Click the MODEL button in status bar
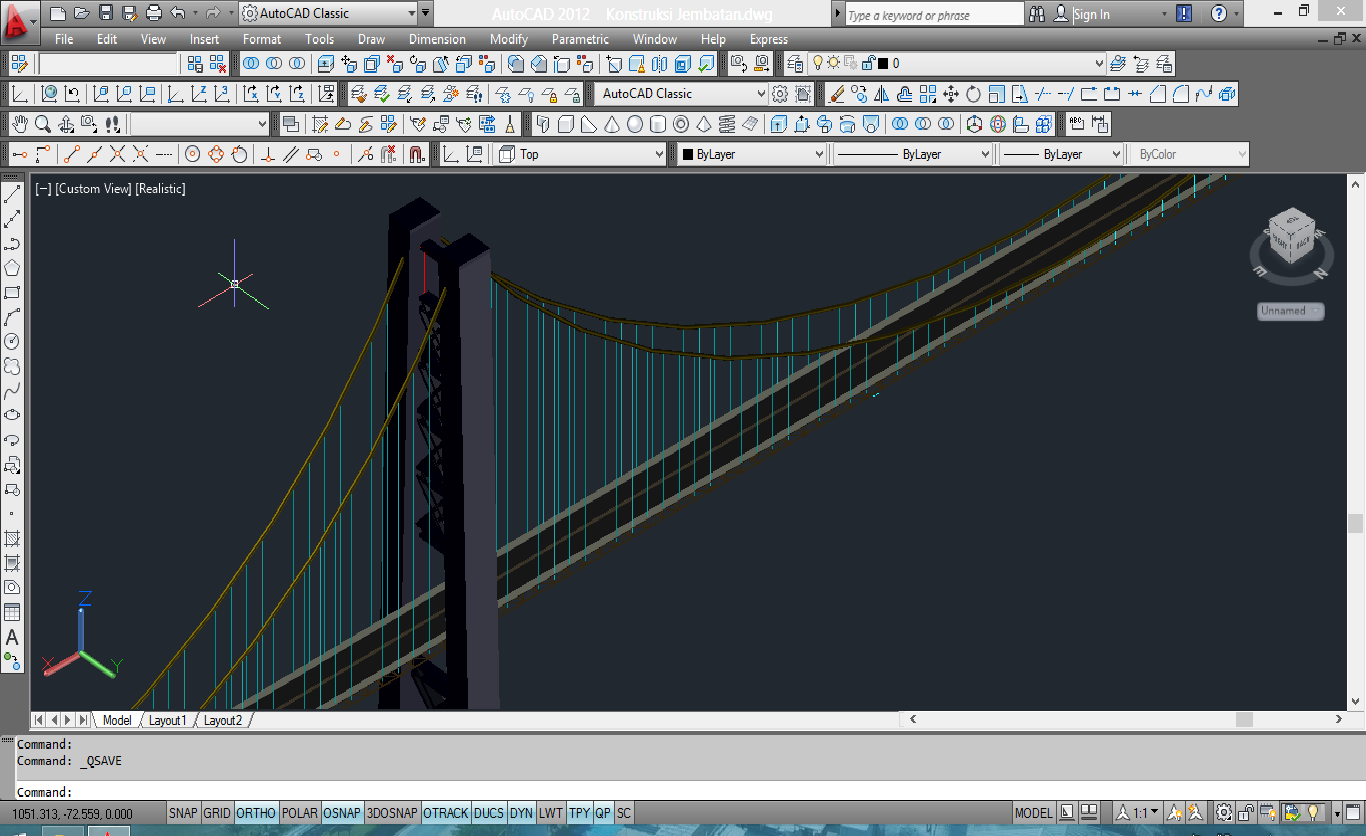This screenshot has width=1366, height=836. click(x=1034, y=813)
